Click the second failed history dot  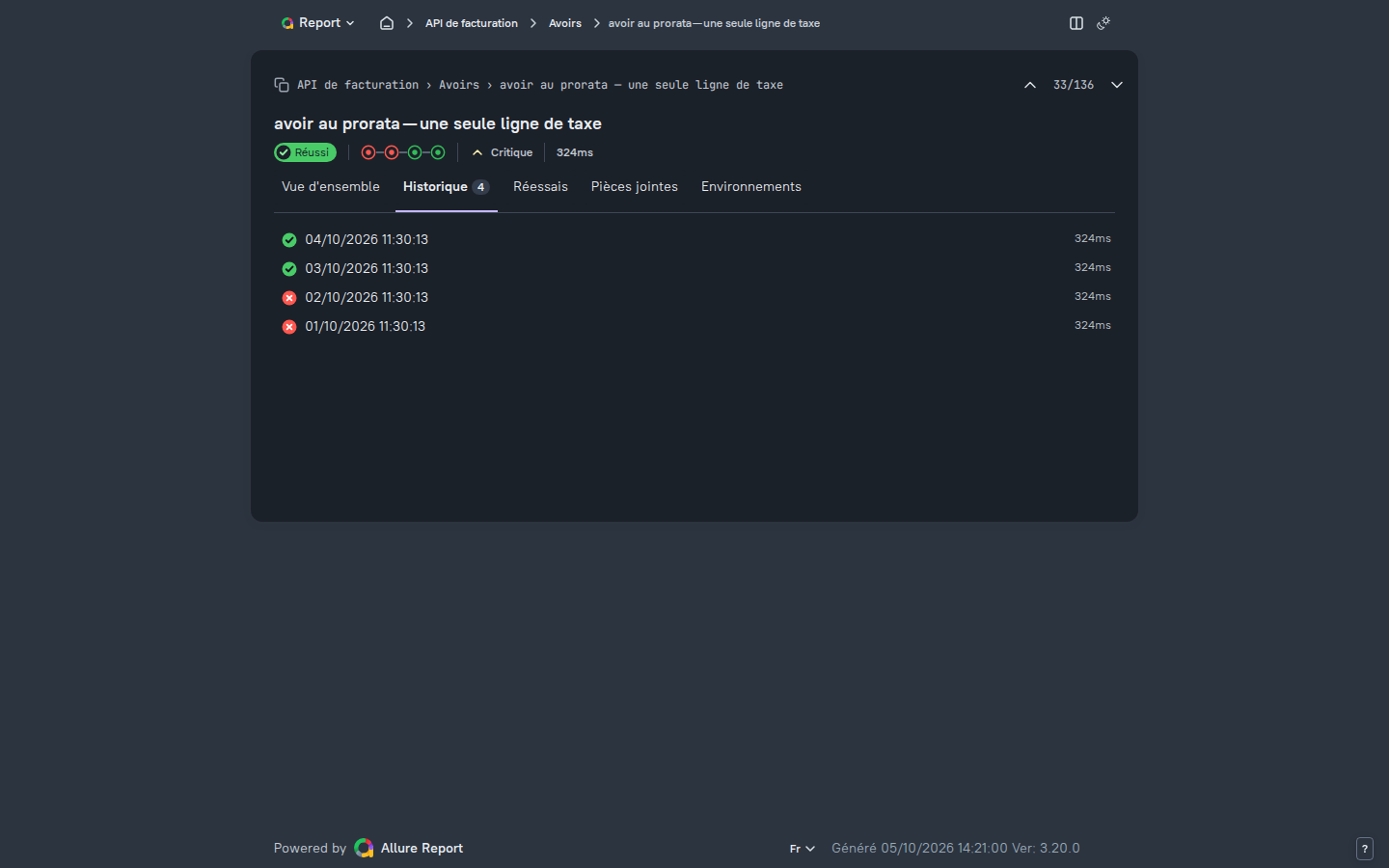(x=392, y=152)
